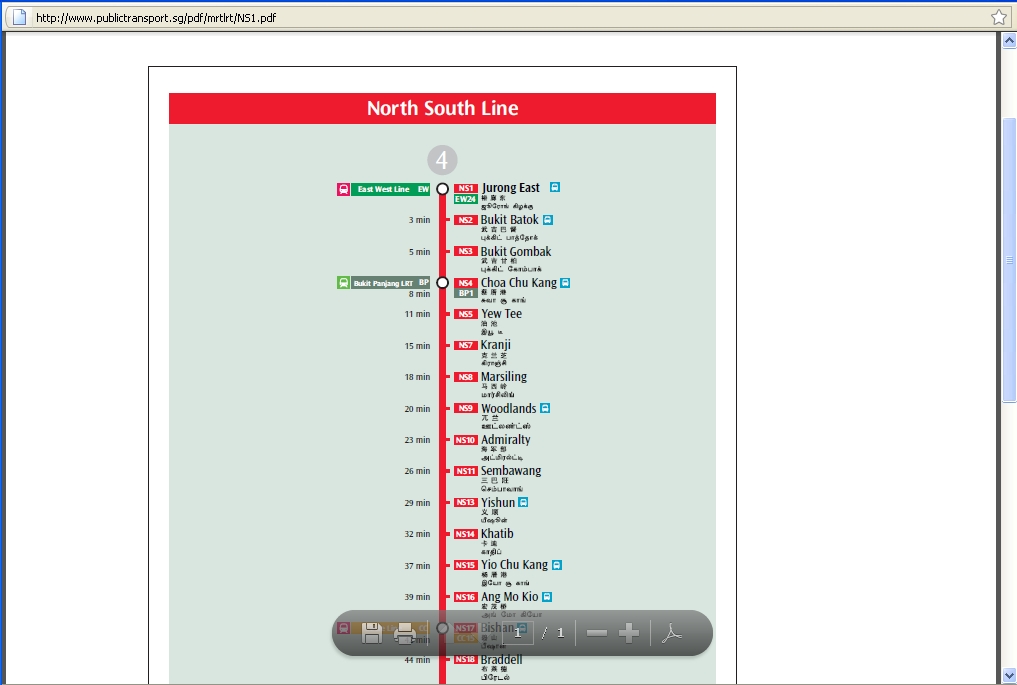Save the PDF using the save icon
The image size is (1017, 685).
click(372, 632)
